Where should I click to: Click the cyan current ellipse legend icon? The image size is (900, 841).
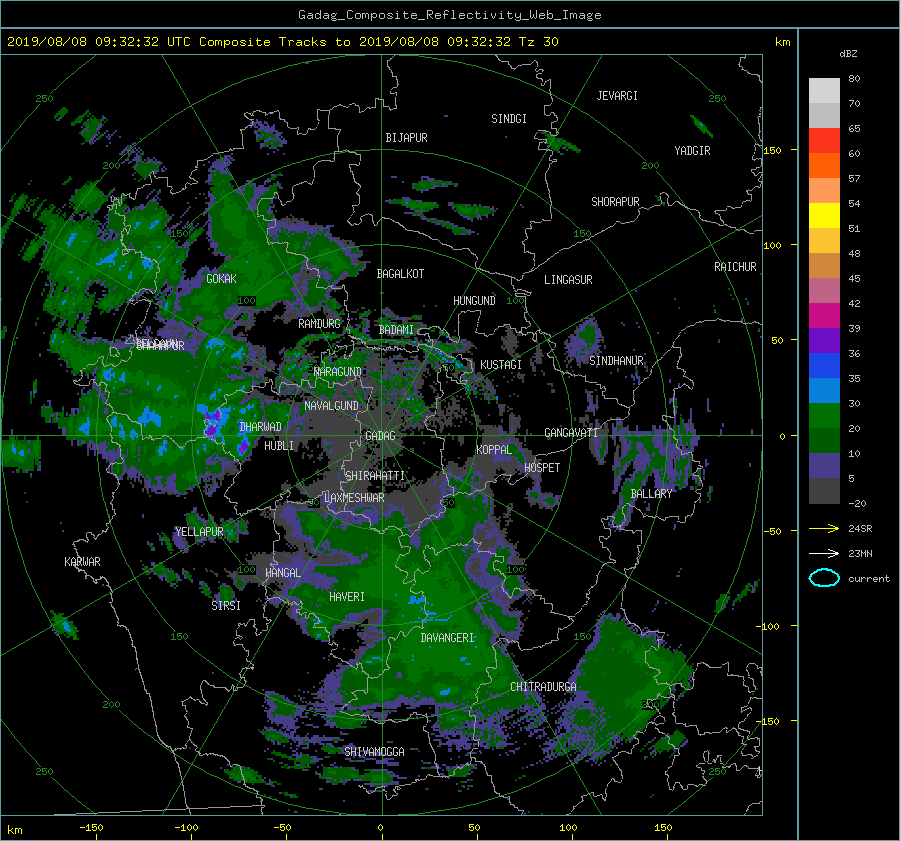pyautogui.click(x=824, y=578)
